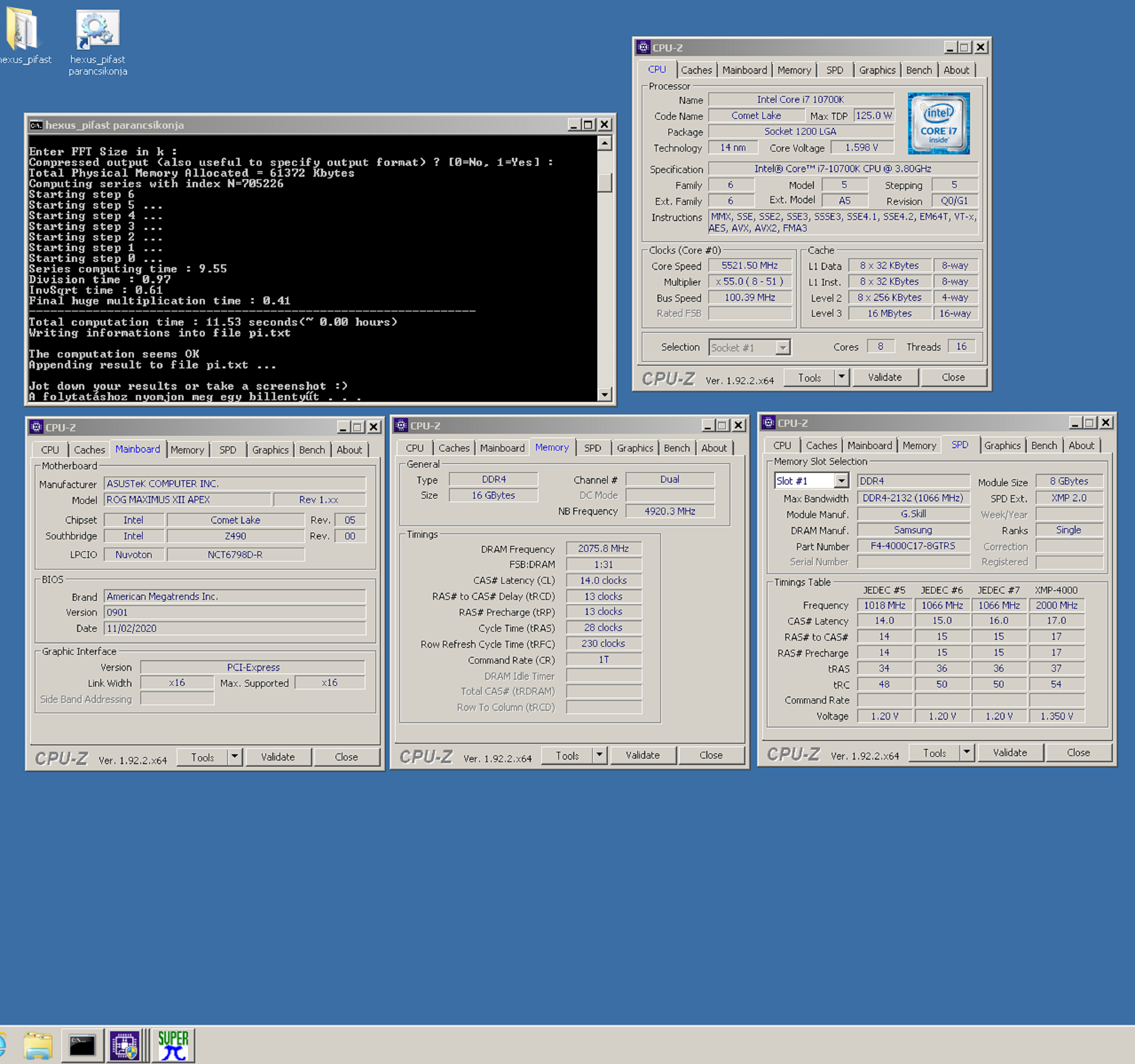The width and height of the screenshot is (1135, 1064).
Task: Select CPU tab in Mainboard window
Action: (50, 450)
